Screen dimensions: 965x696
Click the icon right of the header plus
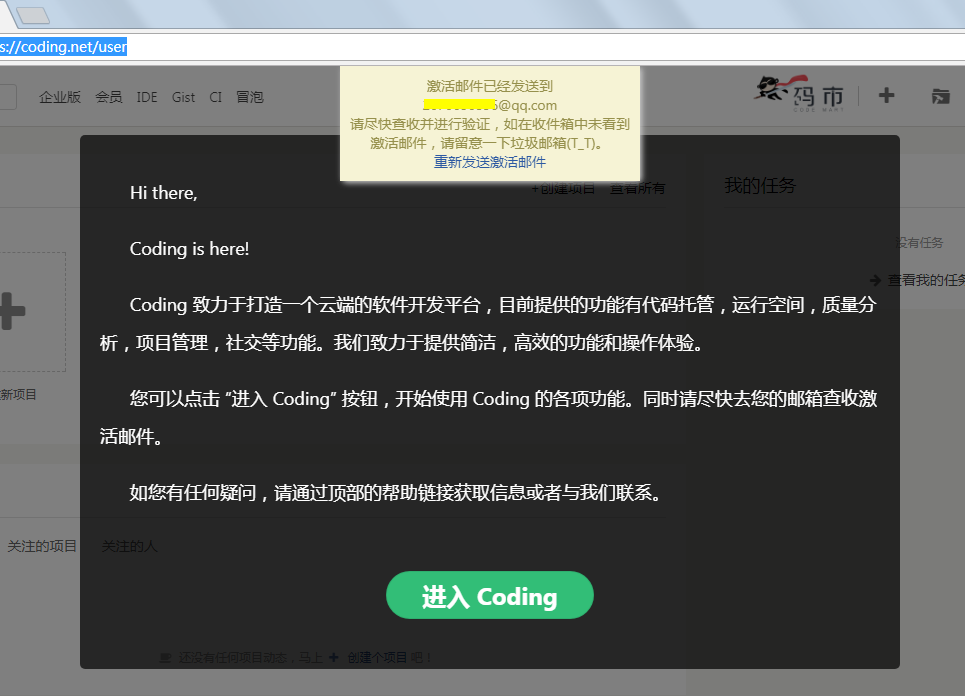click(x=940, y=96)
